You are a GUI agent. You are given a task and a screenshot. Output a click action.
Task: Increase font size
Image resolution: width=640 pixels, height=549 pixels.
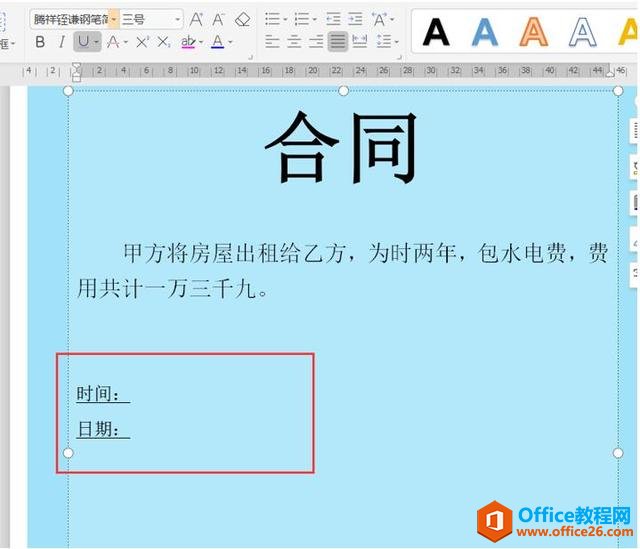[x=196, y=19]
